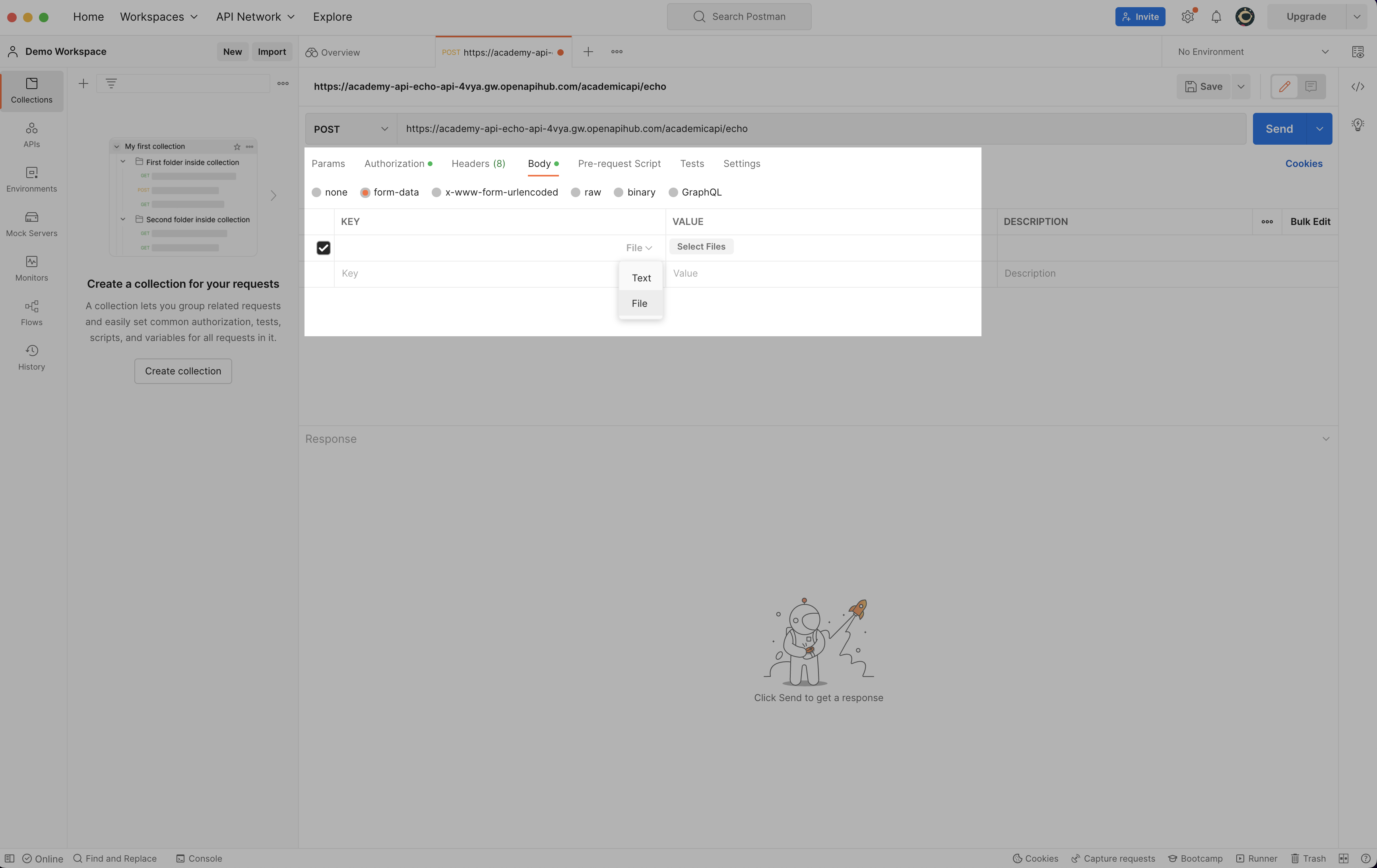Open the Monitors sidebar icon
The height and width of the screenshot is (868, 1377).
tap(31, 268)
